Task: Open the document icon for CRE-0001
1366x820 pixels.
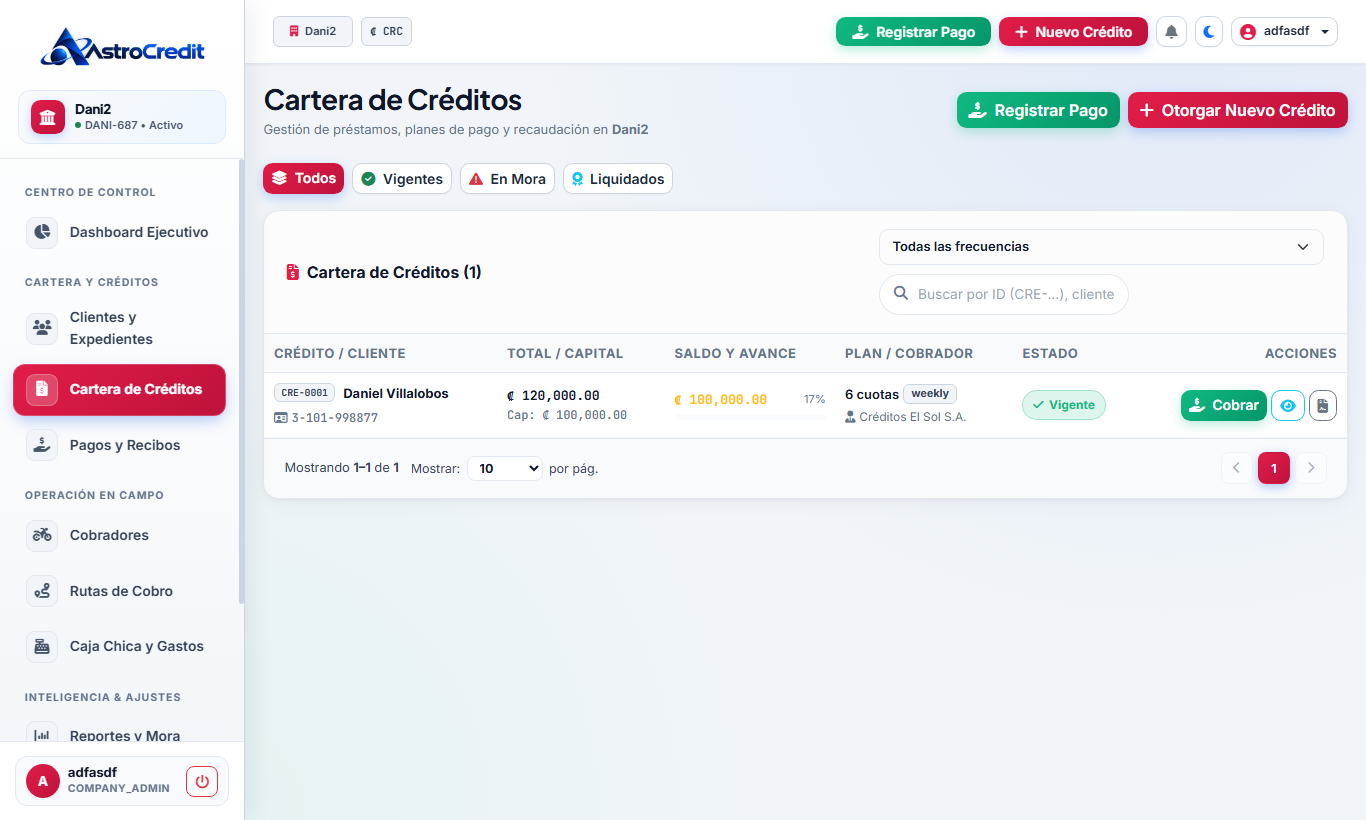Action: [x=1323, y=405]
